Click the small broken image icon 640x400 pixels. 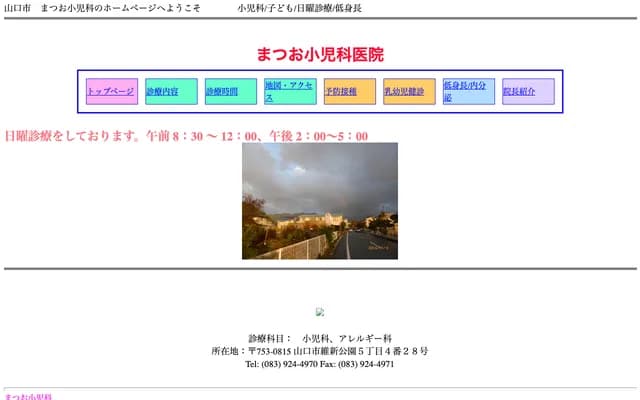(320, 312)
